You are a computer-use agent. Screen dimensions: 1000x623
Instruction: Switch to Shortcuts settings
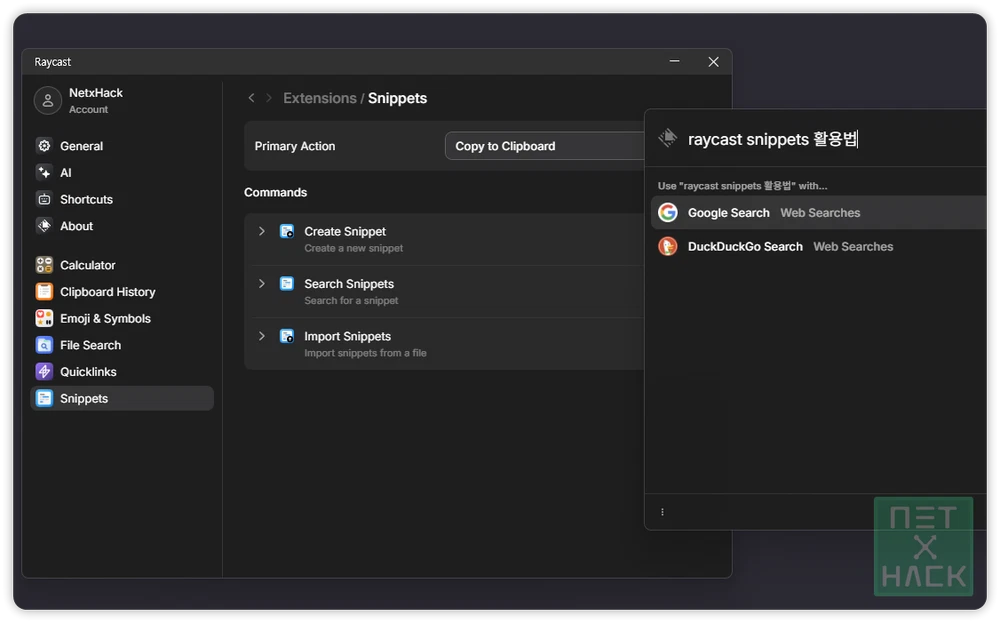[x=122, y=200]
